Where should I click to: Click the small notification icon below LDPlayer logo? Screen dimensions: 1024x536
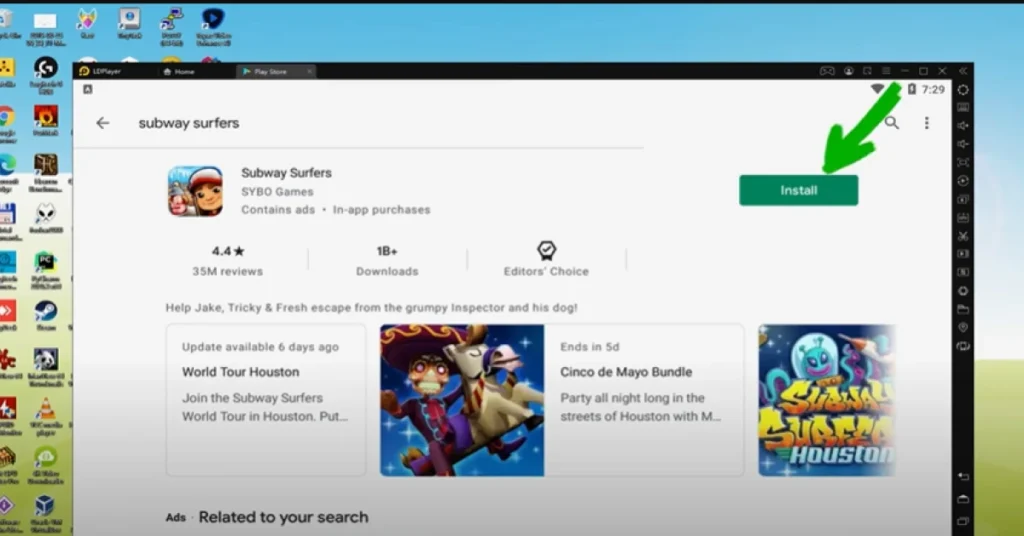88,89
